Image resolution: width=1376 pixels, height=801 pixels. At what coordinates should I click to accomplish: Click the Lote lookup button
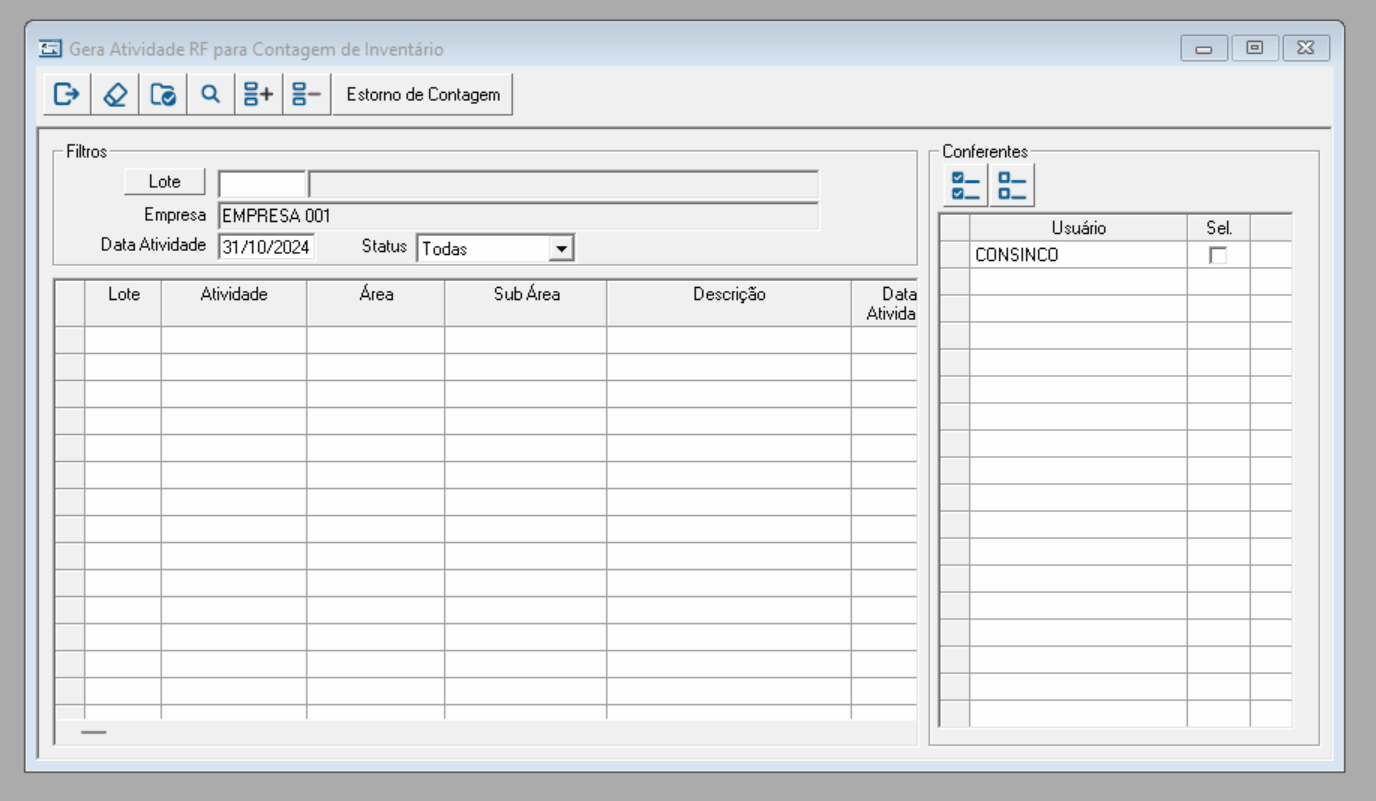click(165, 182)
